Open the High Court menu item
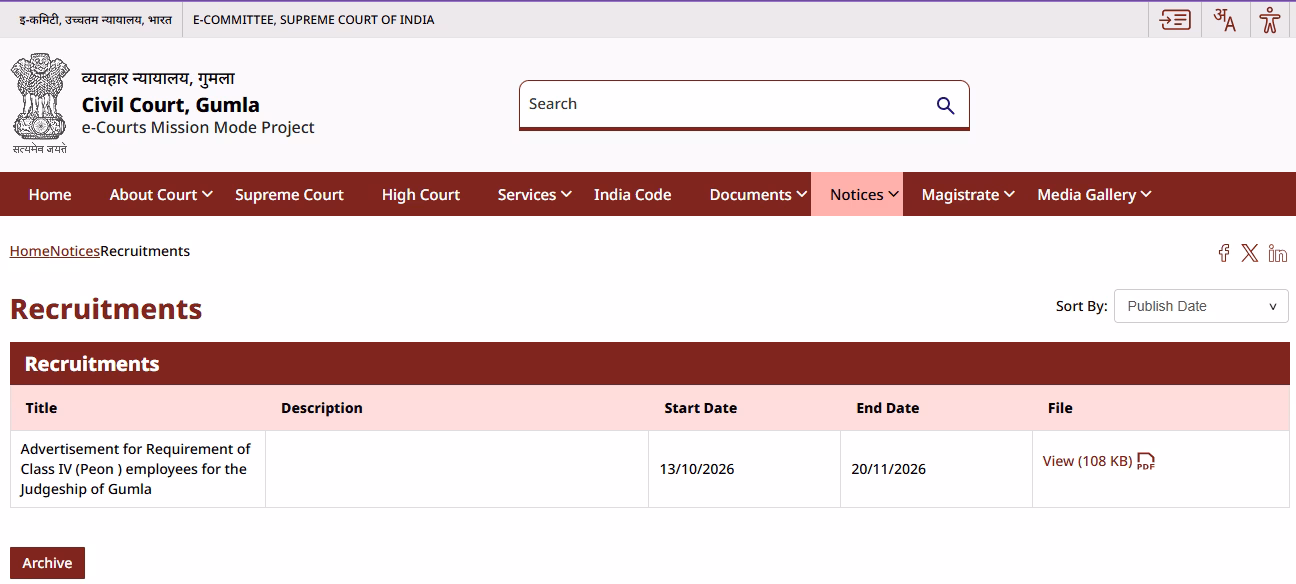 (421, 194)
